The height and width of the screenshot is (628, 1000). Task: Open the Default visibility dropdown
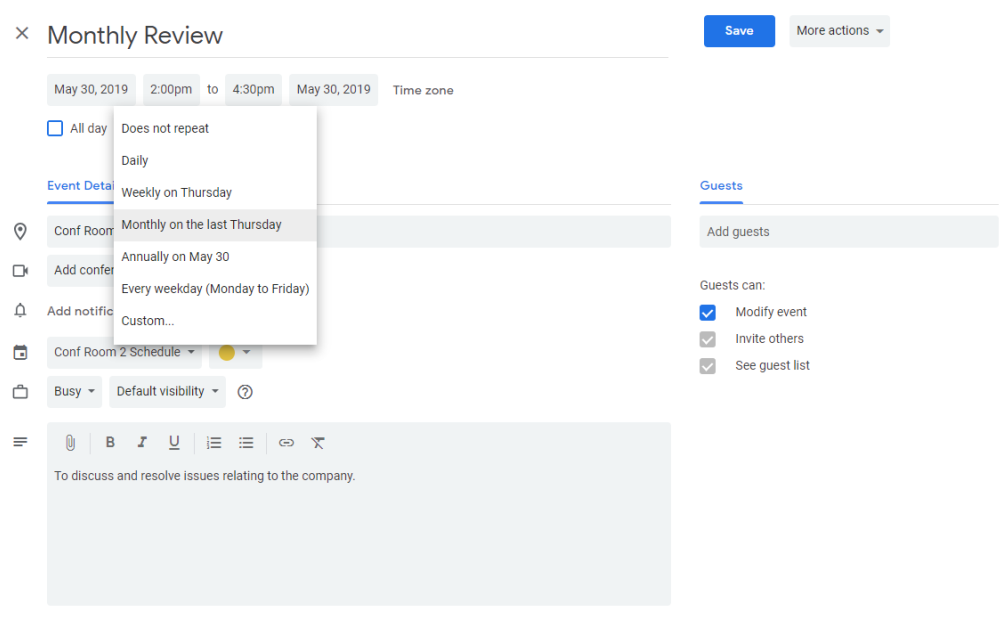[x=167, y=391]
